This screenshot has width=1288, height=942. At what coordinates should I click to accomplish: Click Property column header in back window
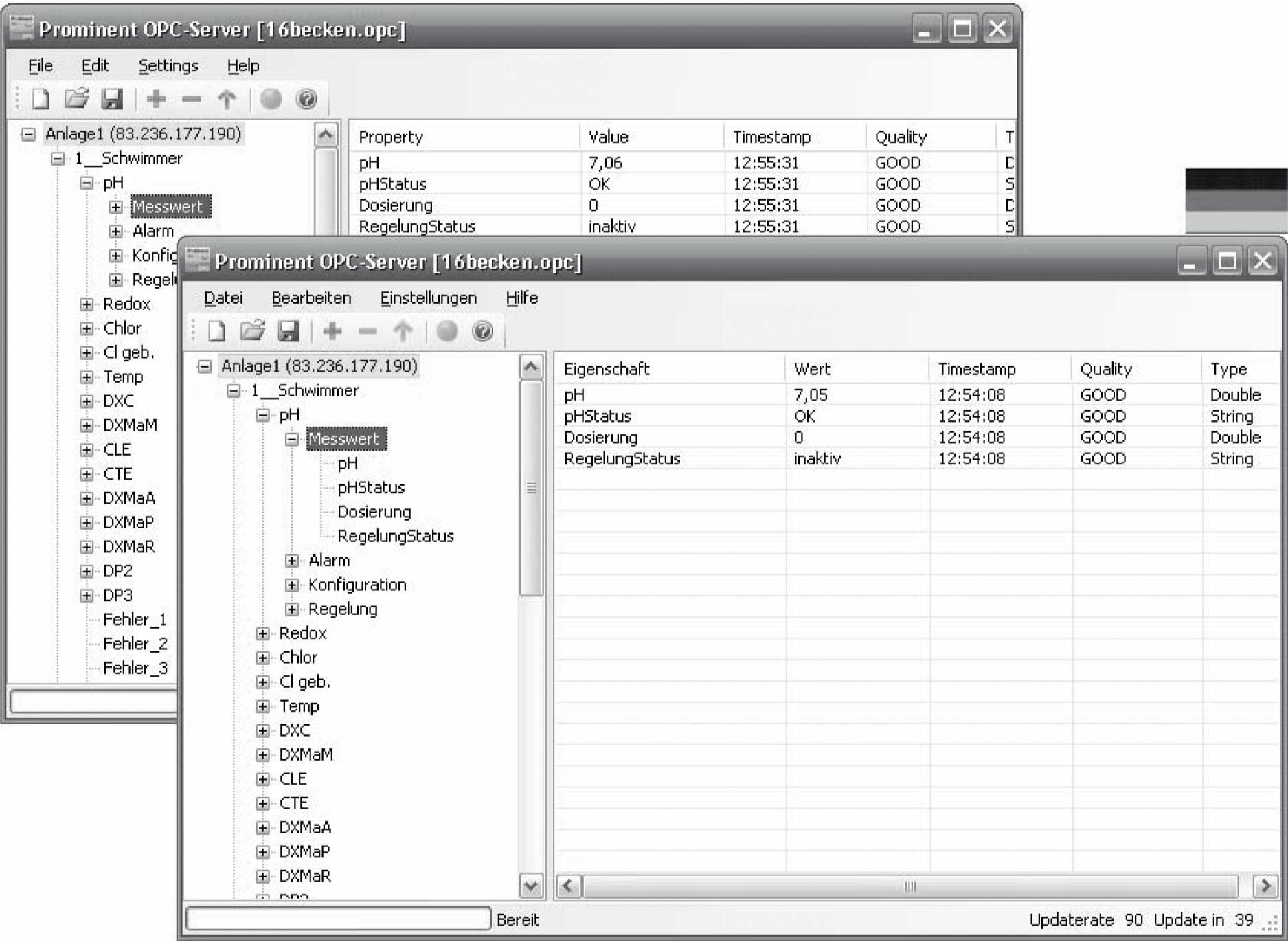[466, 137]
